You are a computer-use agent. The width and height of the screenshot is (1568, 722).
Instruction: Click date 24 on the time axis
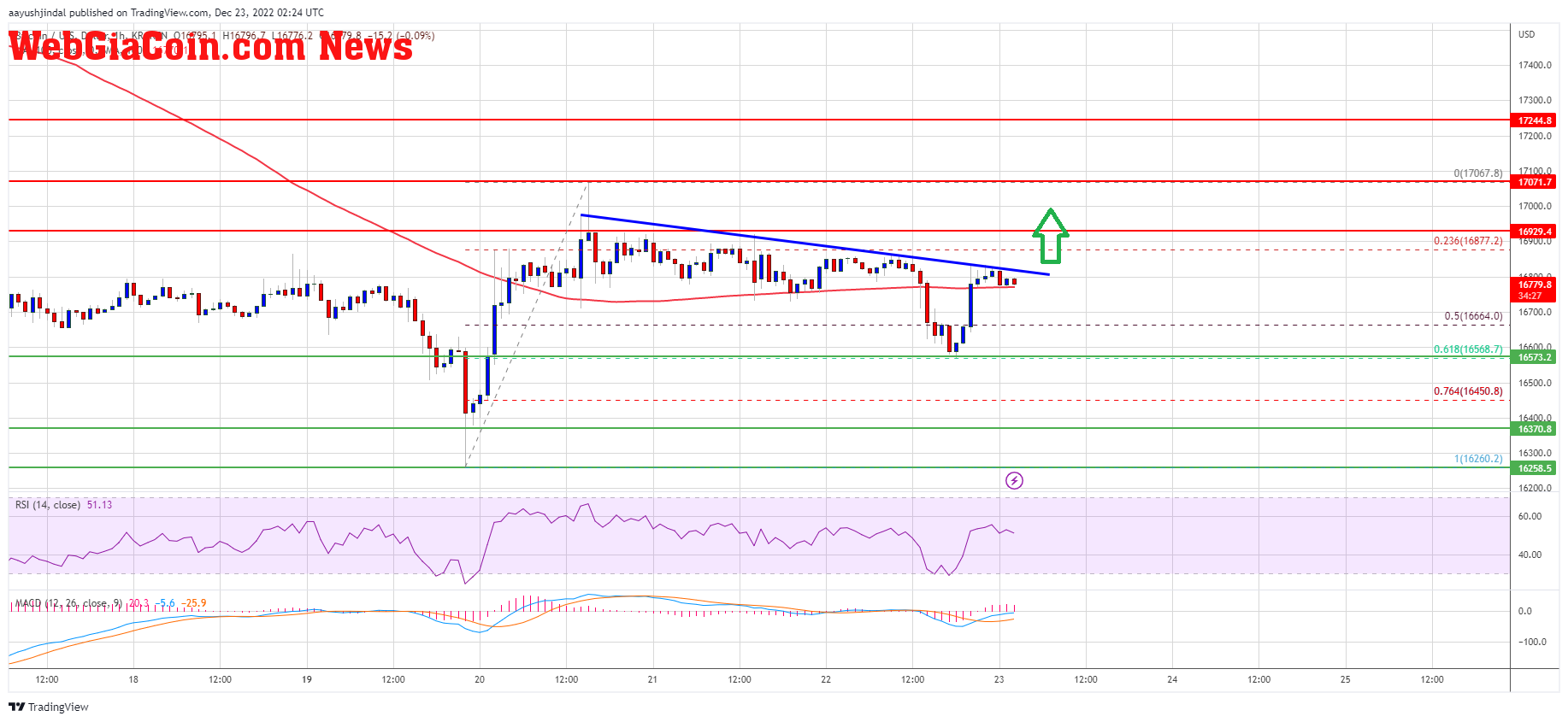(x=1172, y=679)
